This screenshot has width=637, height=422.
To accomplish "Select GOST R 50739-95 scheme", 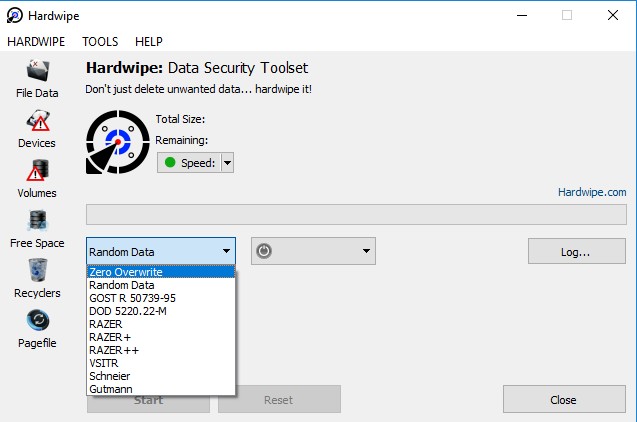I will [x=161, y=298].
